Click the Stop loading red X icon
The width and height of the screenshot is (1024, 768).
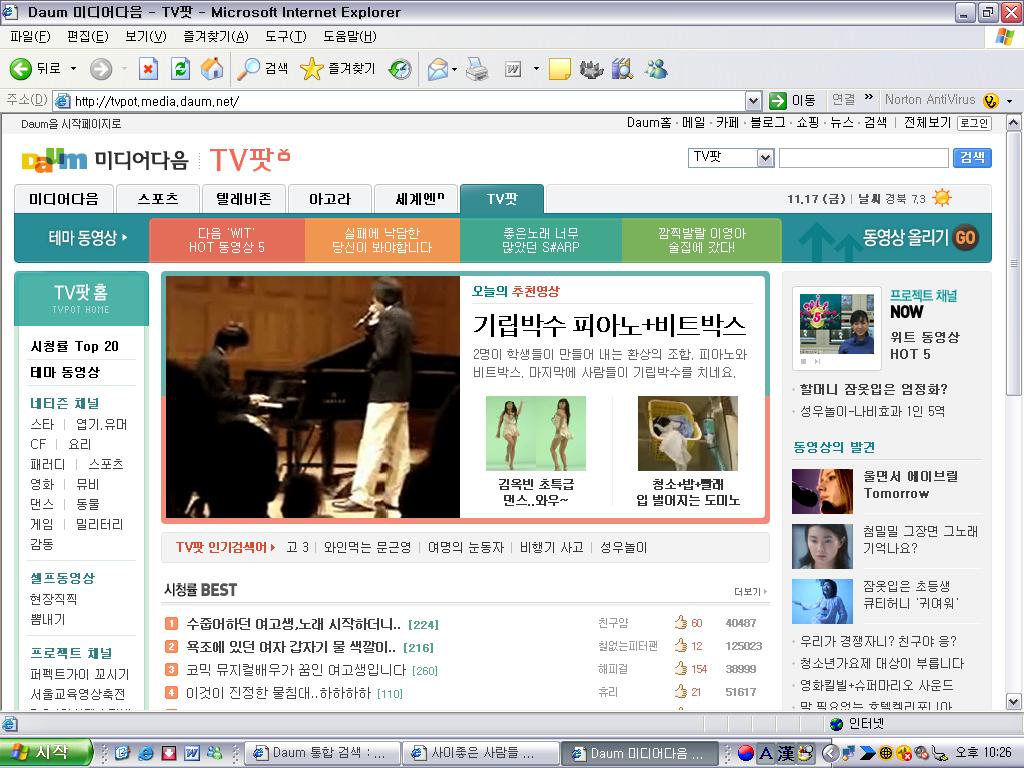(148, 69)
